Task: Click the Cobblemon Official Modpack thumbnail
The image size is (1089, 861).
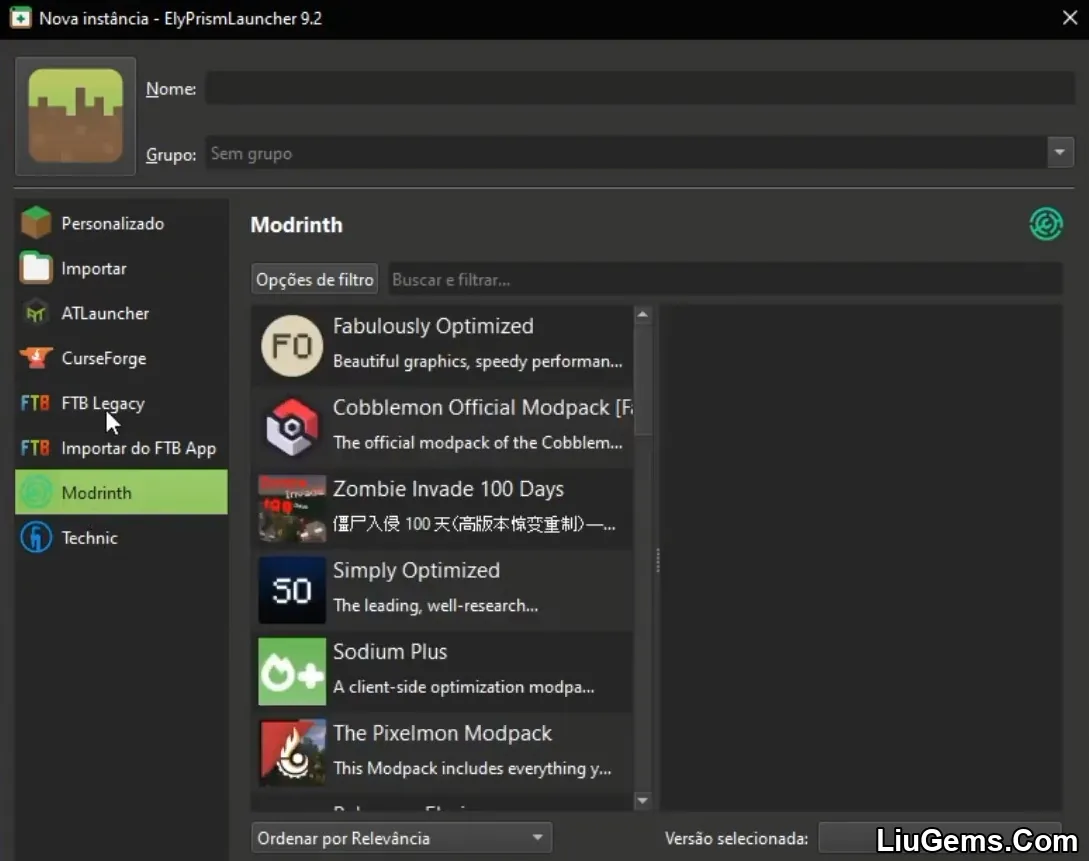Action: (x=292, y=427)
